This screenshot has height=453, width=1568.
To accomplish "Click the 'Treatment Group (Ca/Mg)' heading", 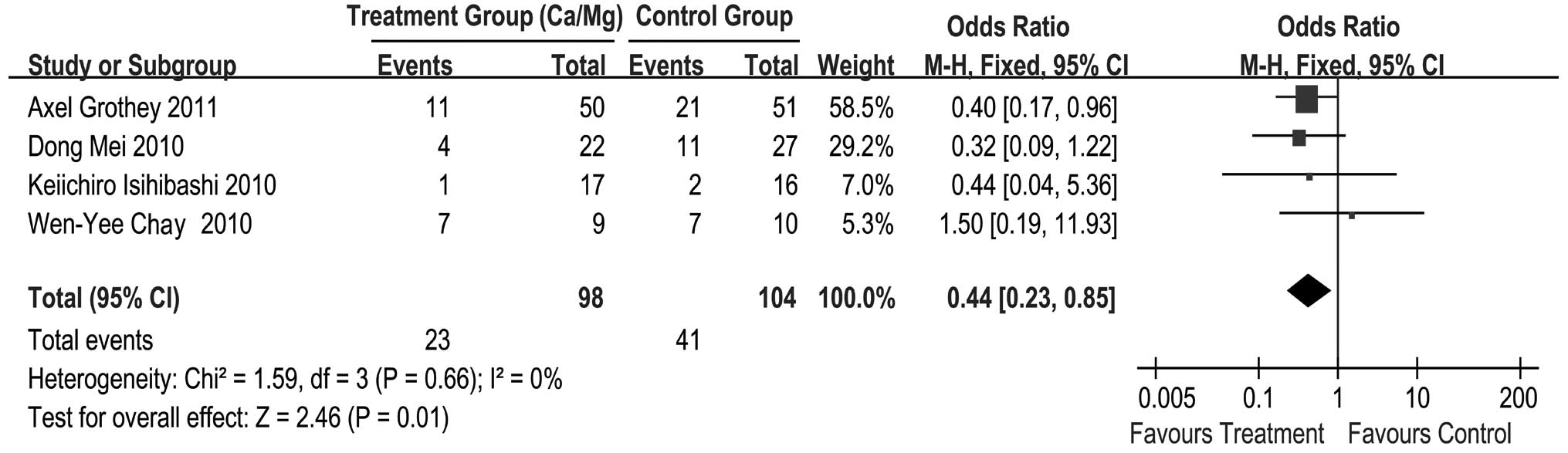I will [x=485, y=17].
